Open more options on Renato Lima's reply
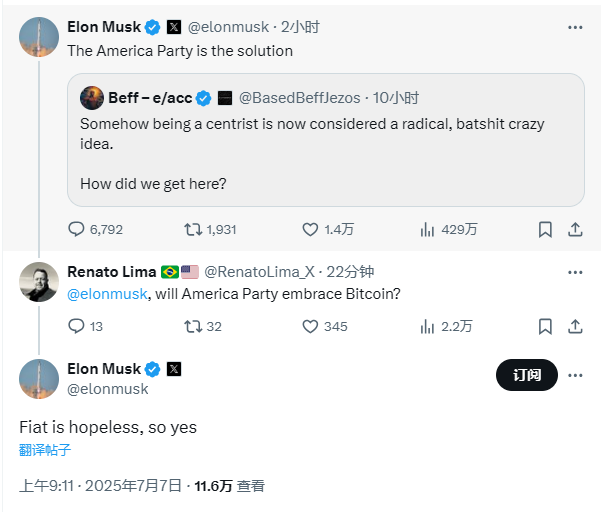This screenshot has height=512, width=601. point(575,272)
